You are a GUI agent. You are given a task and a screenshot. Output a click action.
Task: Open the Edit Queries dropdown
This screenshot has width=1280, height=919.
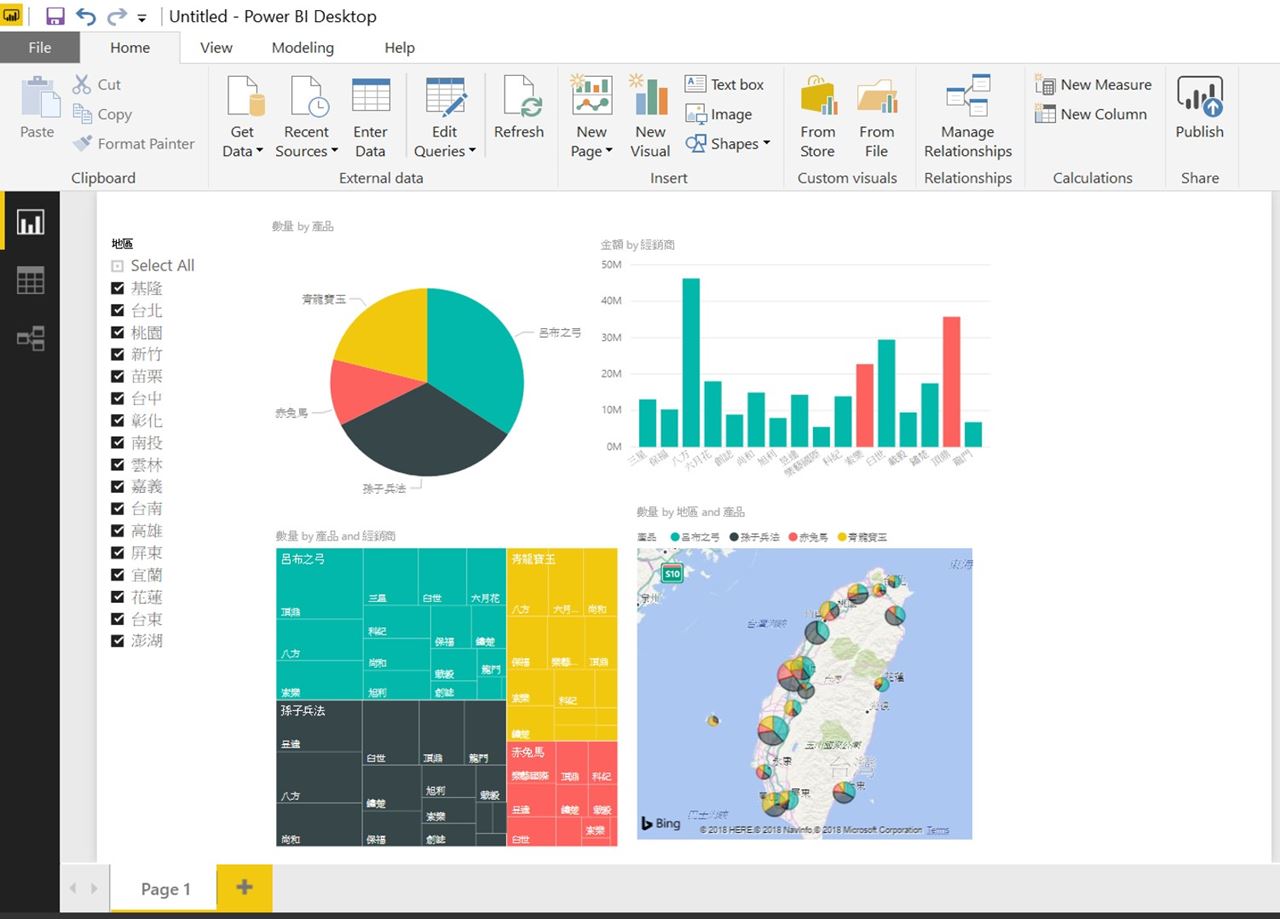coord(445,151)
